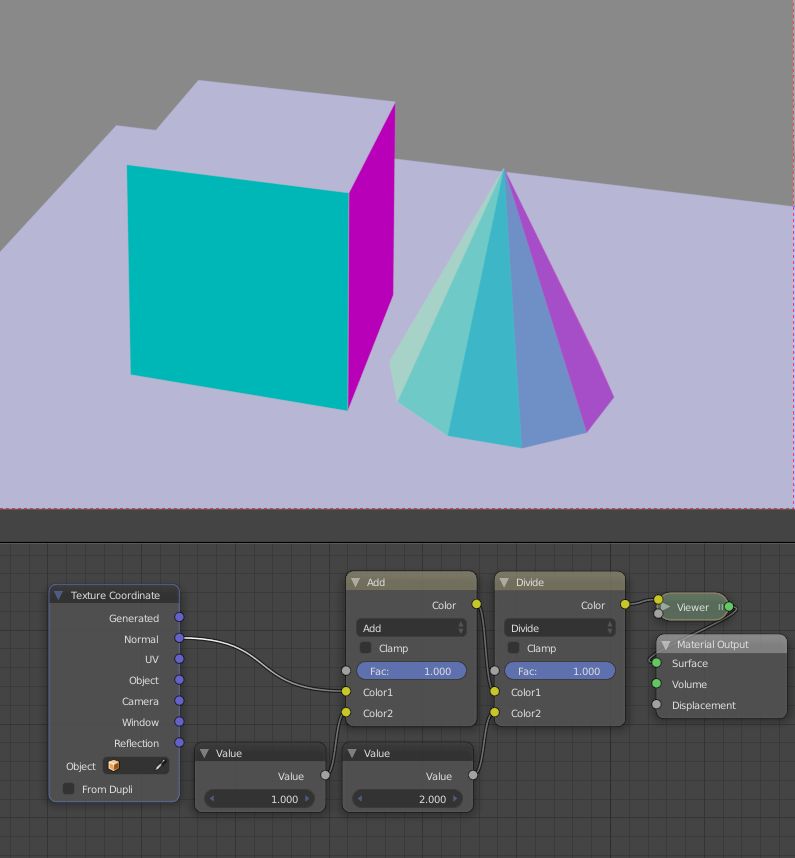The image size is (795, 858).
Task: Click the Normal output socket
Action: pyautogui.click(x=179, y=638)
